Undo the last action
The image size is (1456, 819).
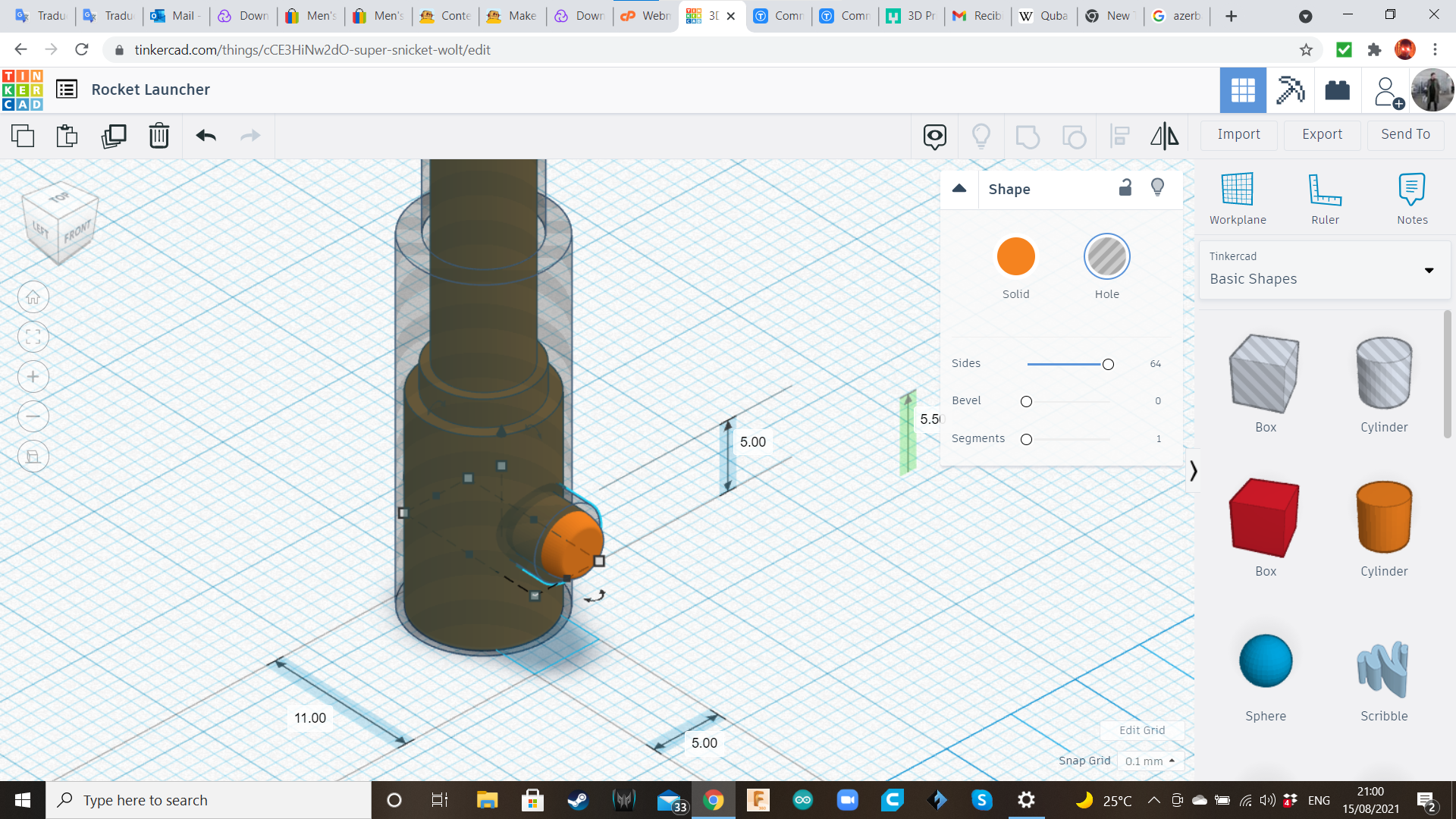[x=205, y=136]
